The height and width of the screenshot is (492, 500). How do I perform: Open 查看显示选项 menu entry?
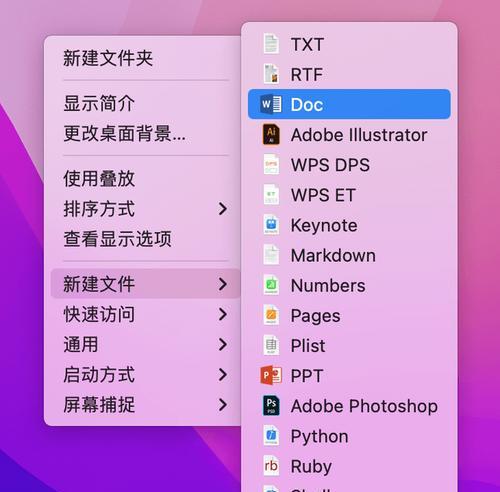(x=142, y=239)
